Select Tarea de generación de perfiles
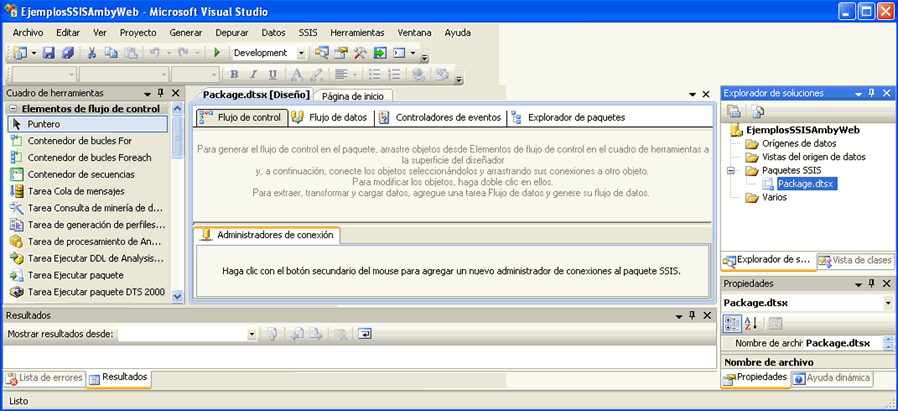The image size is (898, 411). pyautogui.click(x=87, y=225)
